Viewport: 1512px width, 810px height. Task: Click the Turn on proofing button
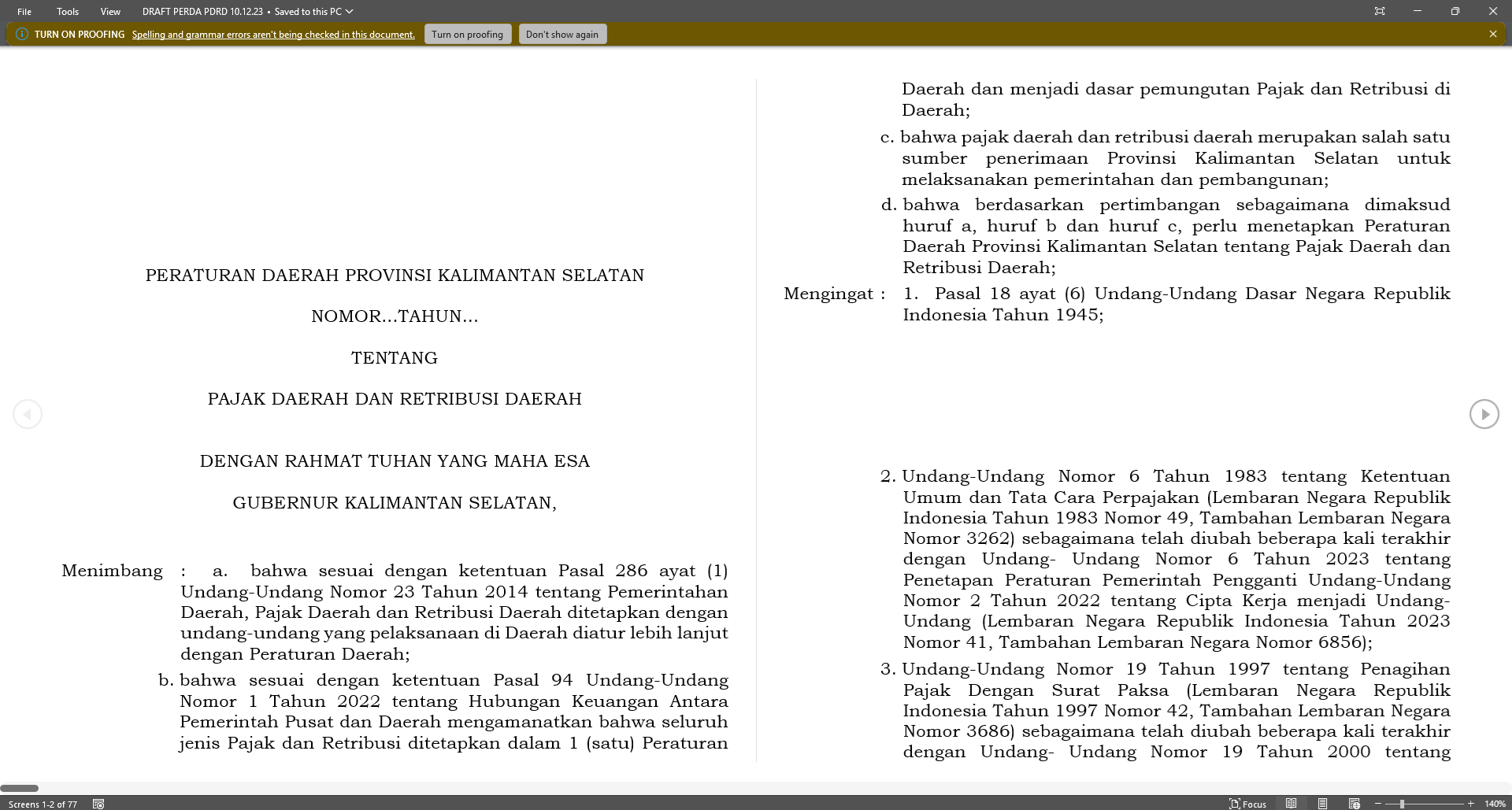click(467, 34)
